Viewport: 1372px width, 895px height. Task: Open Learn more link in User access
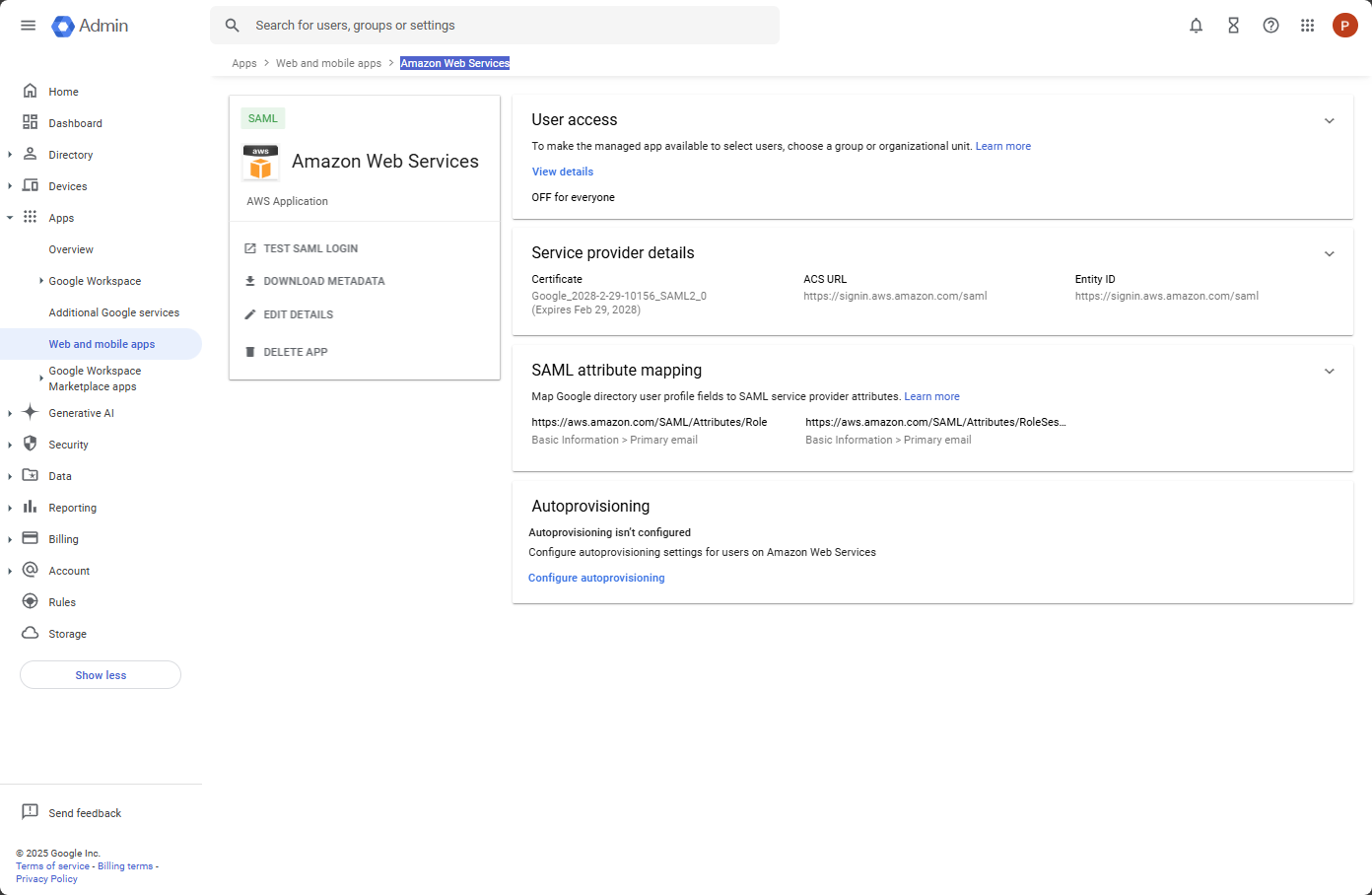tap(1003, 146)
